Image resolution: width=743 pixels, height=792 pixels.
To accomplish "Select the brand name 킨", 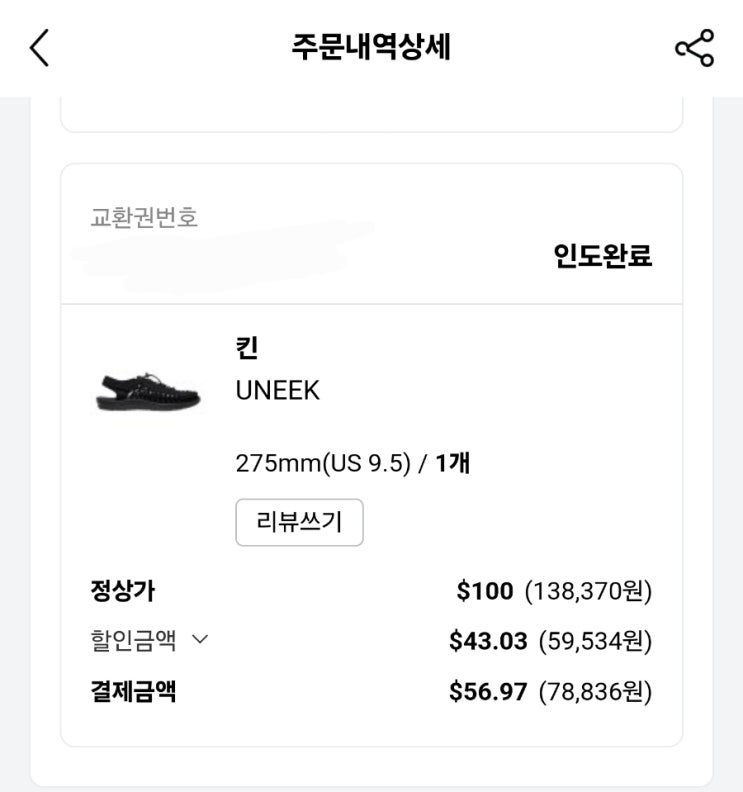I will click(x=247, y=348).
